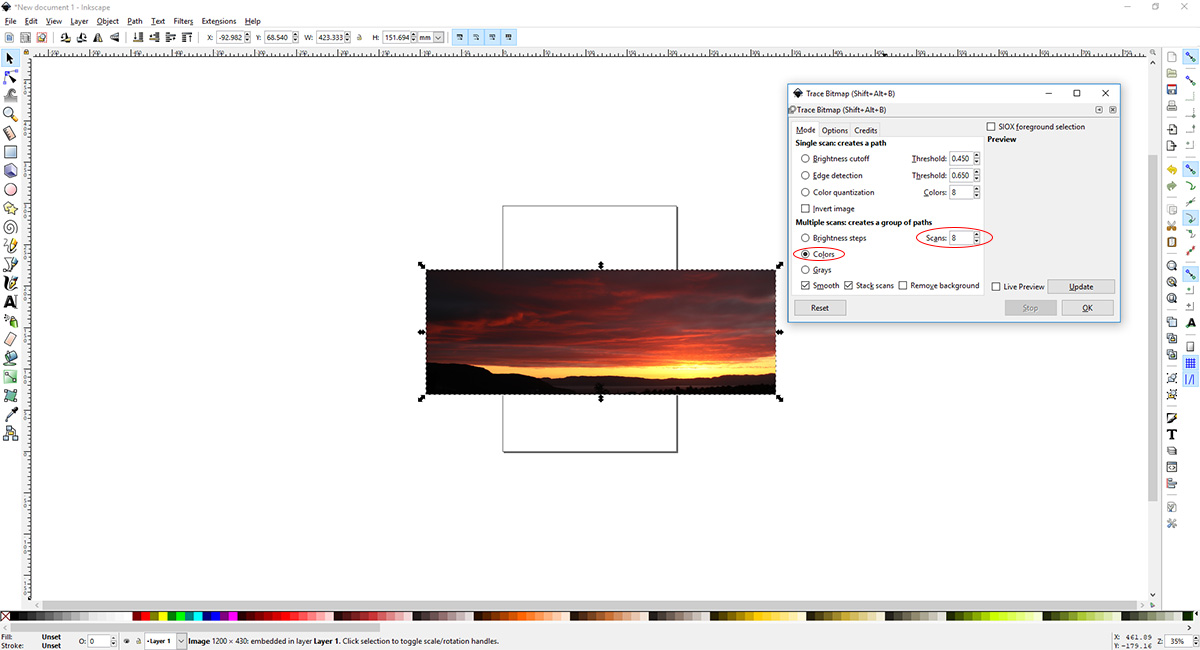Select the Ellipse circle tool

coord(10,189)
